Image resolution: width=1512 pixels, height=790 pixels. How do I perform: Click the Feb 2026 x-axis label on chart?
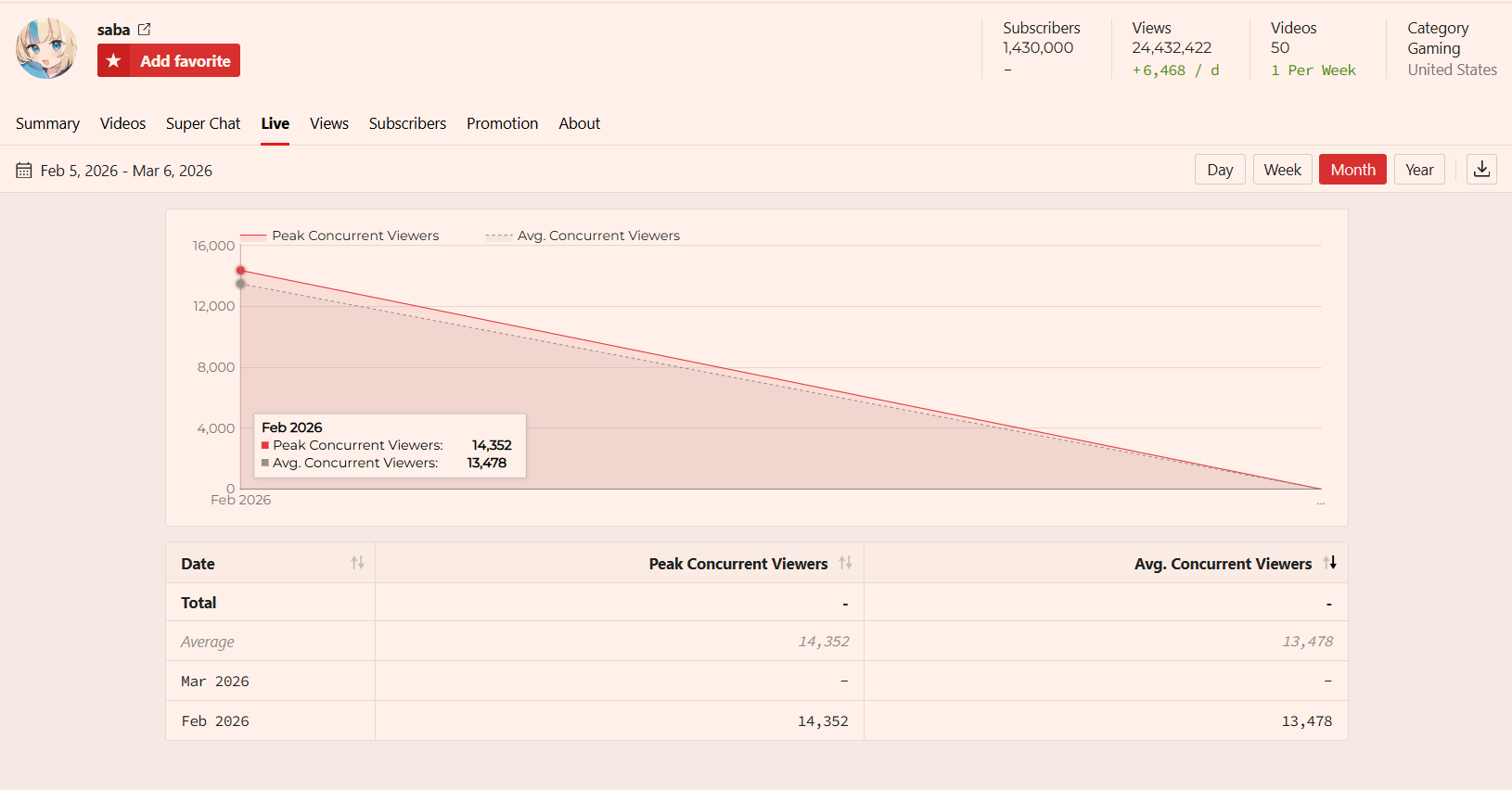[240, 500]
